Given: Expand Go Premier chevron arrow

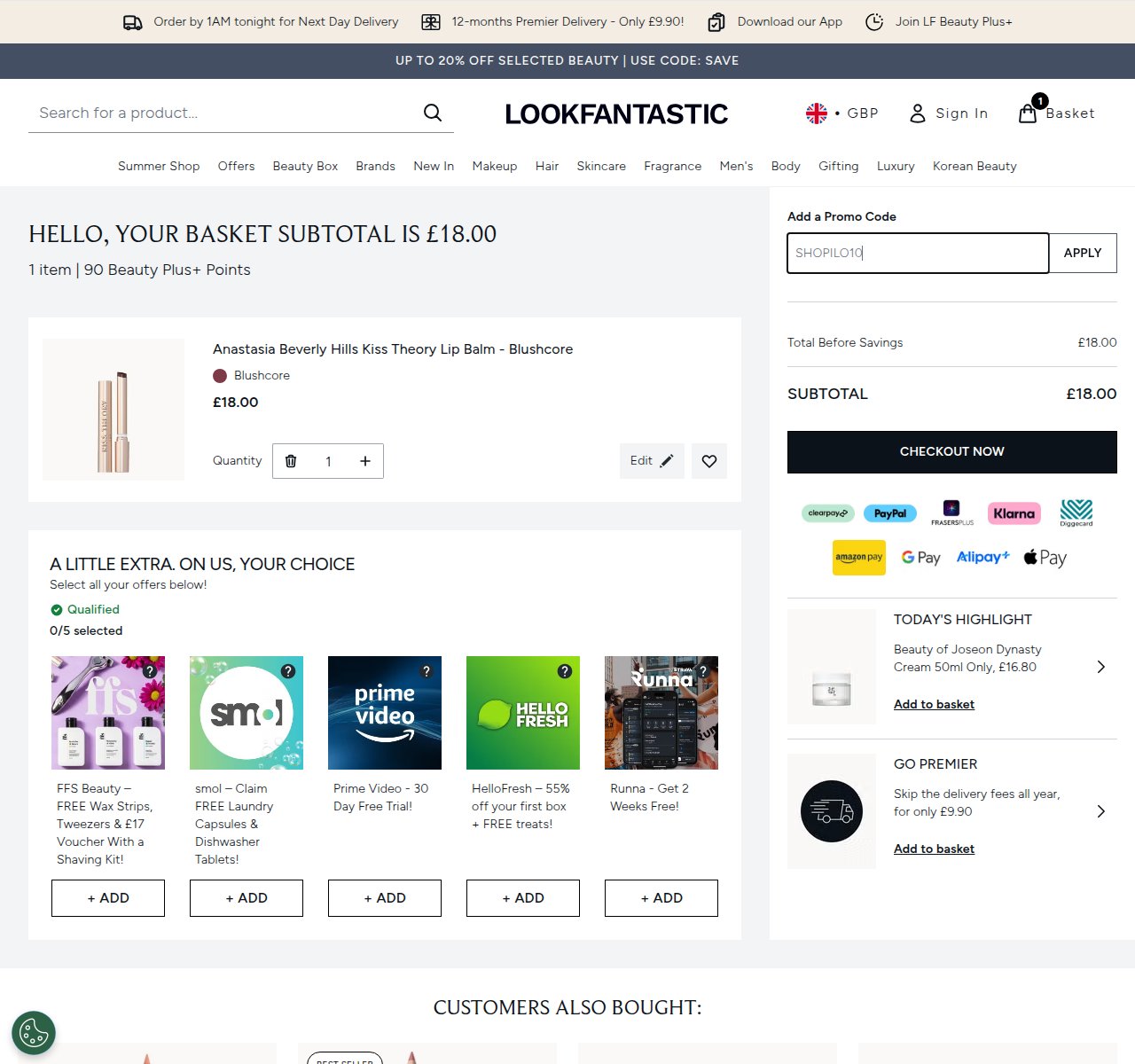Looking at the screenshot, I should pyautogui.click(x=1100, y=811).
